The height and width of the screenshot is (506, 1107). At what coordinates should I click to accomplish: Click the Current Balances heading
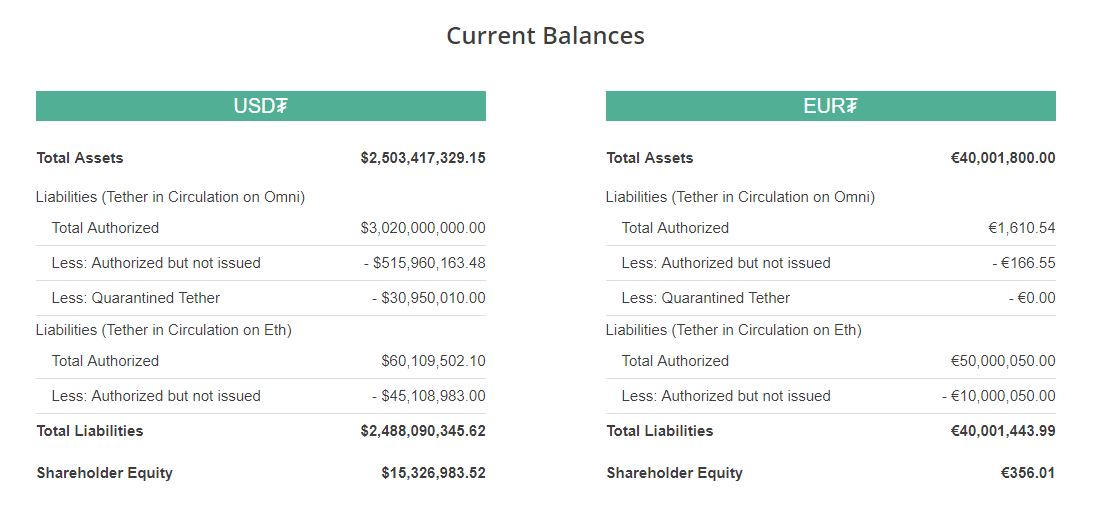coord(545,36)
